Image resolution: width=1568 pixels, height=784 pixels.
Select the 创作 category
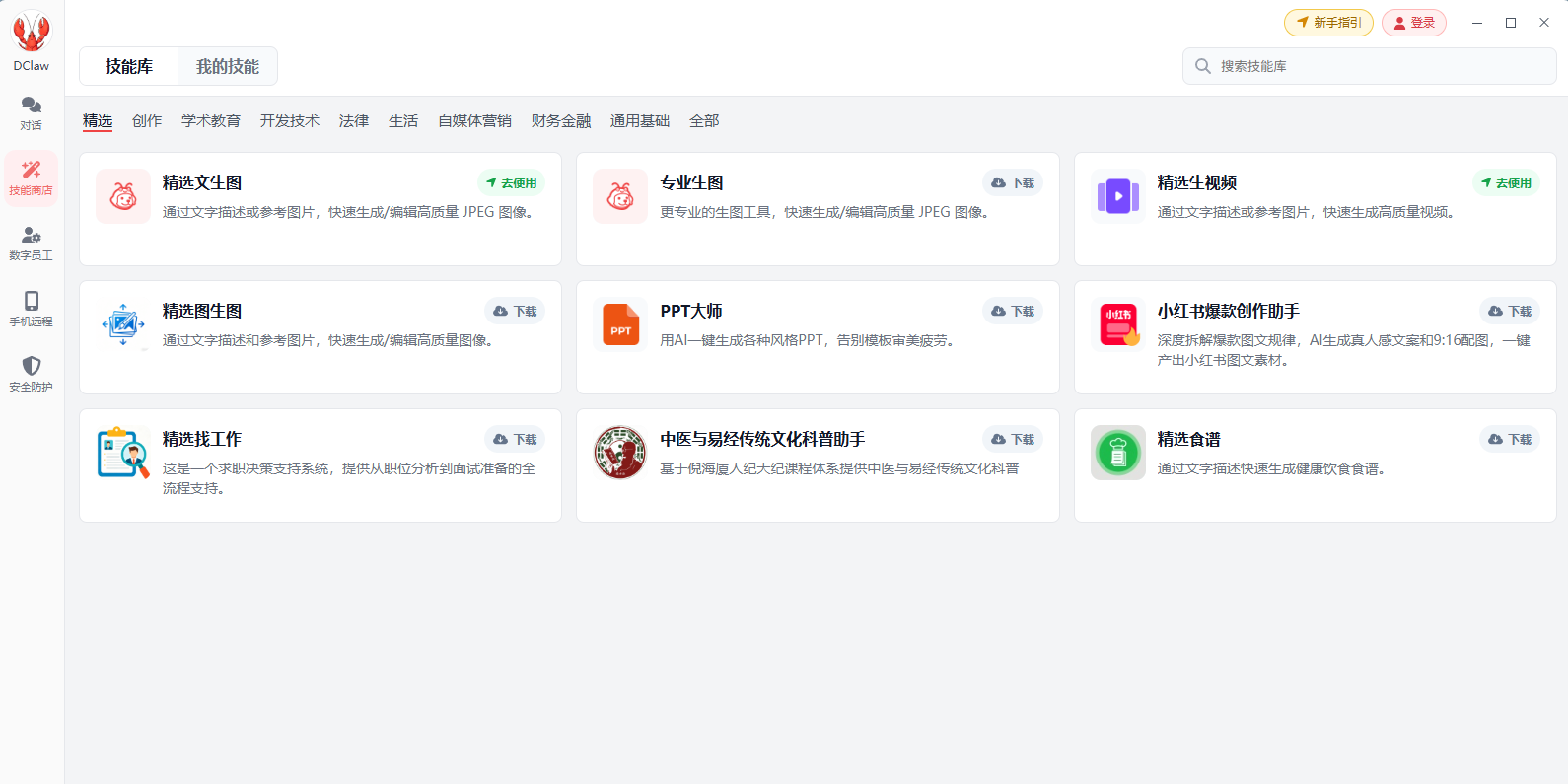(147, 120)
